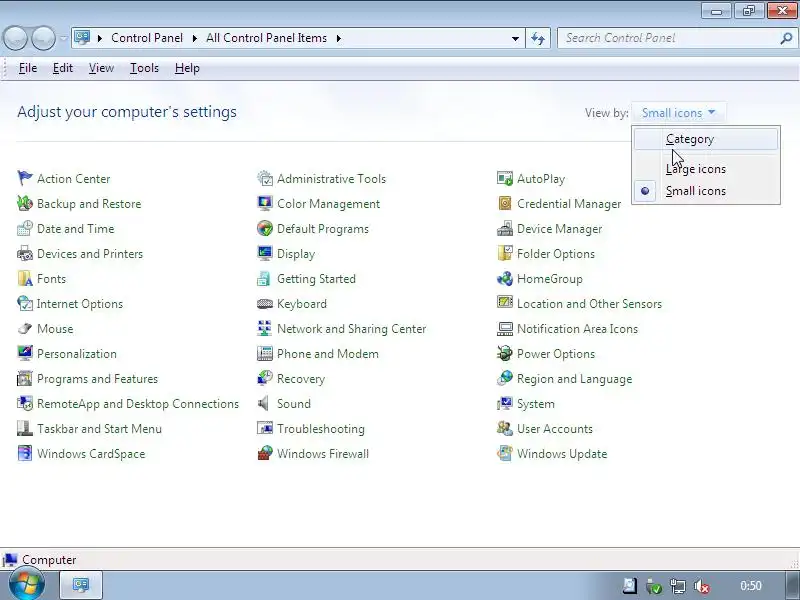Open the File menu
The width and height of the screenshot is (800, 600).
28,68
